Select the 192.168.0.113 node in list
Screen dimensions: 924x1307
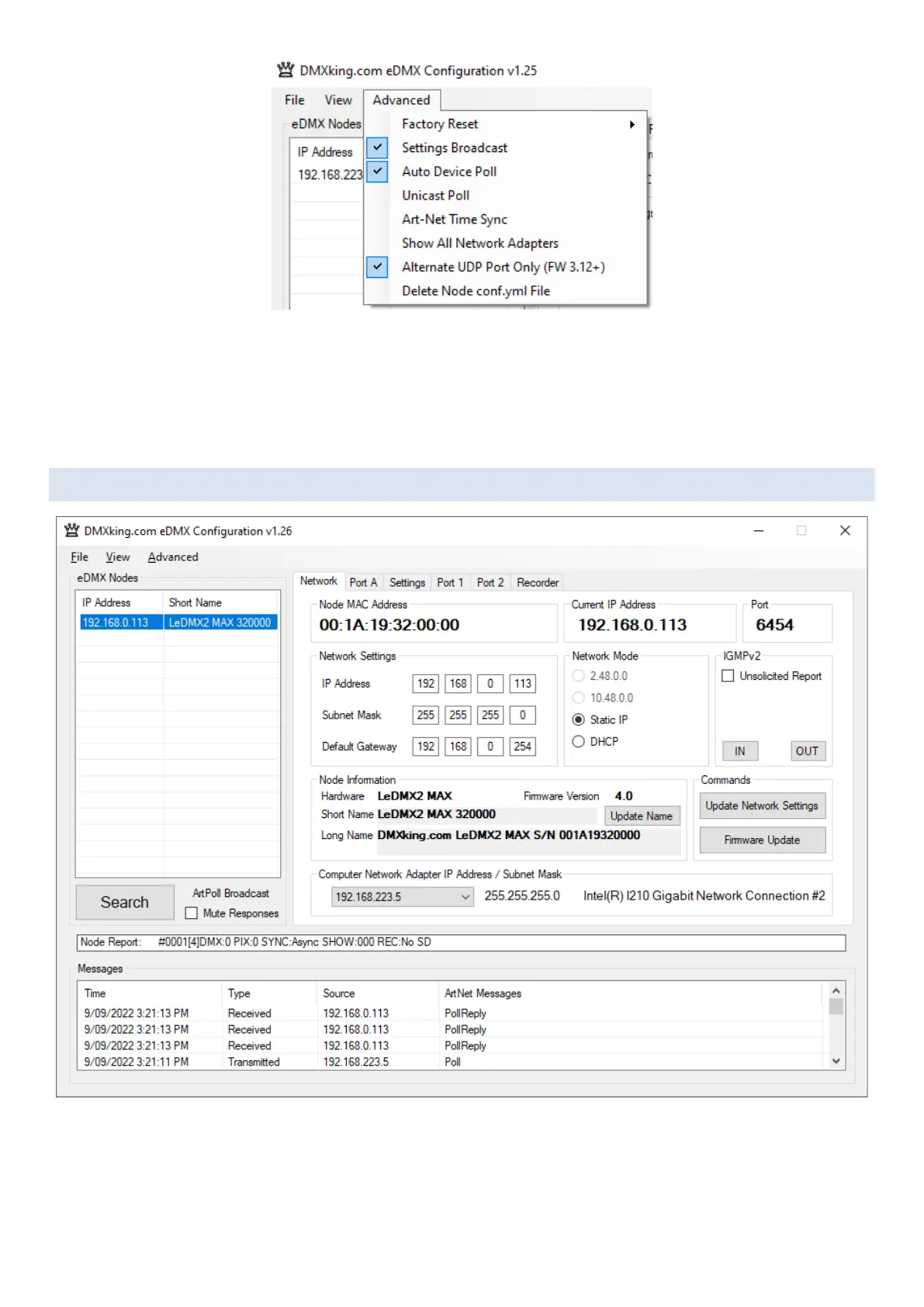pos(116,622)
